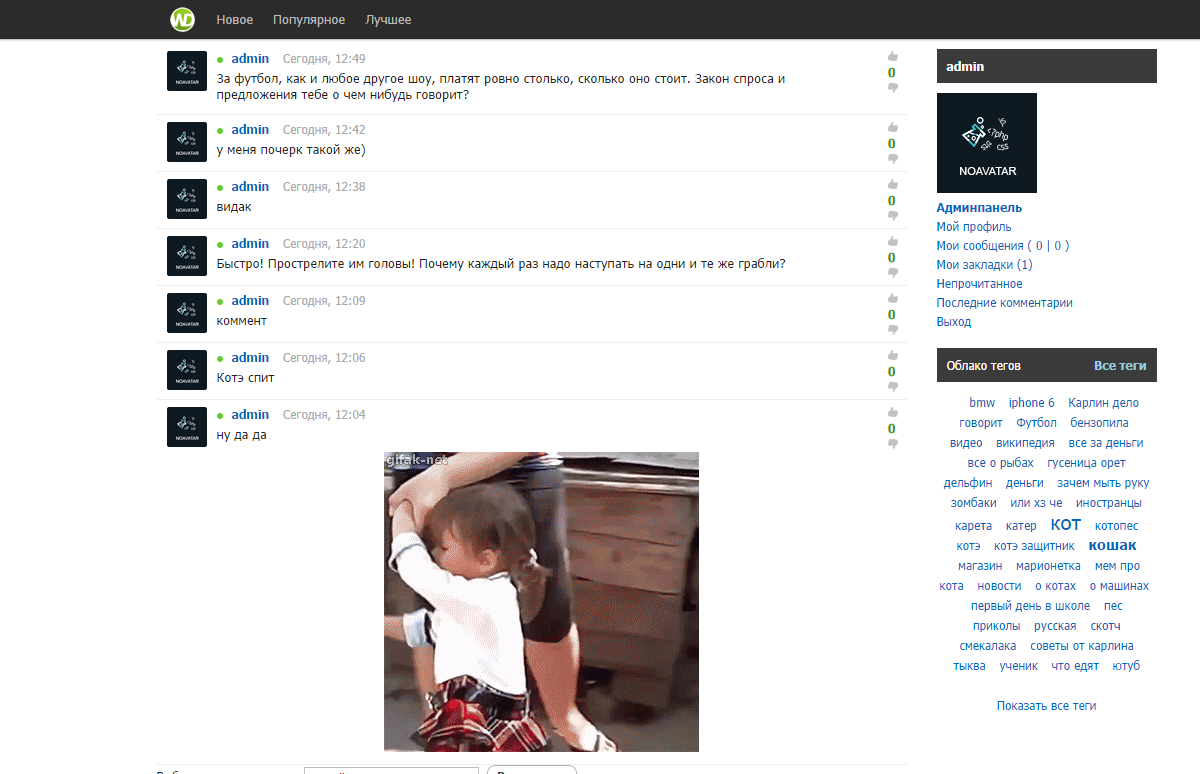This screenshot has height=774, width=1200.
Task: Click timestamp 'Сегодня, 12:04'
Action: pos(324,415)
